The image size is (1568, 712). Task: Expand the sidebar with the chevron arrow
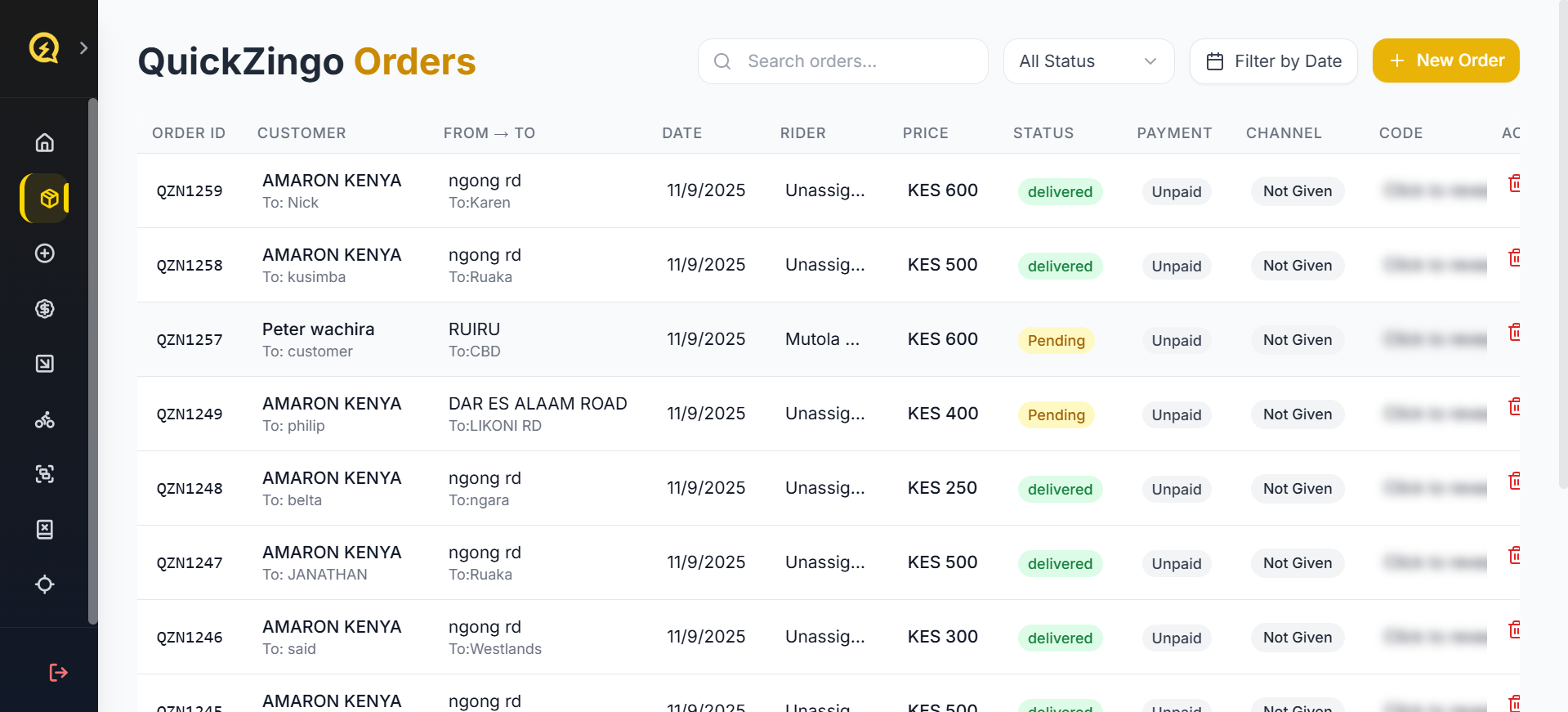coord(83,48)
